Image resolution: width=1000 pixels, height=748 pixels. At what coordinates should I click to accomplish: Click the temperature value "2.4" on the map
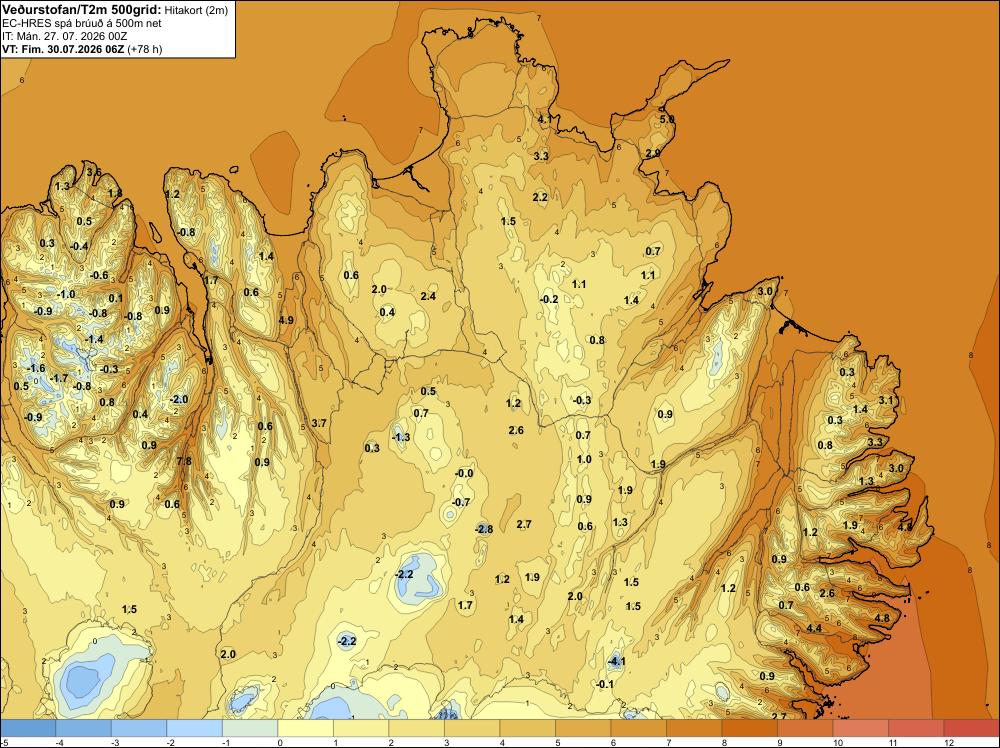[x=429, y=296]
